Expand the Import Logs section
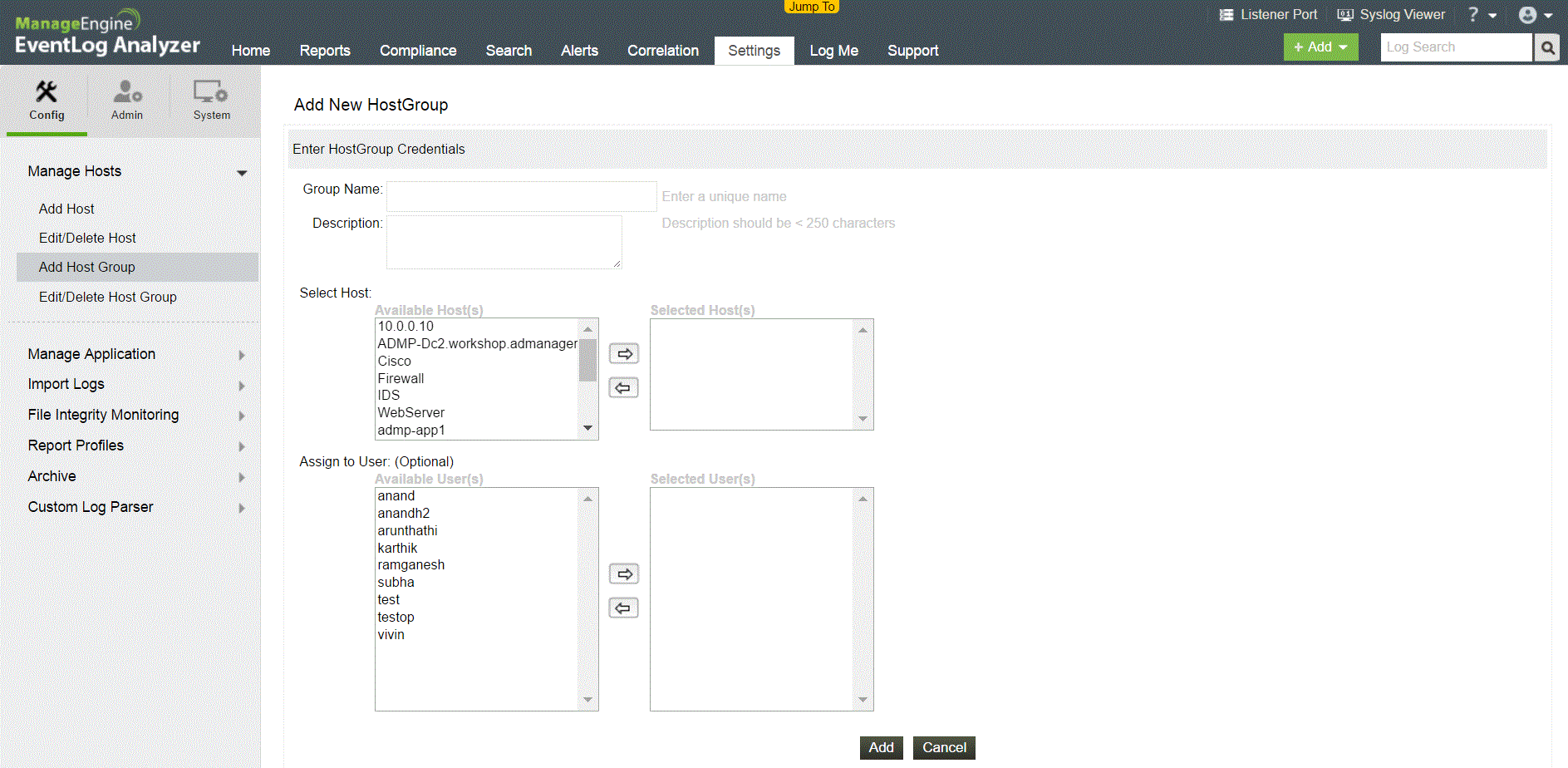 coord(242,386)
